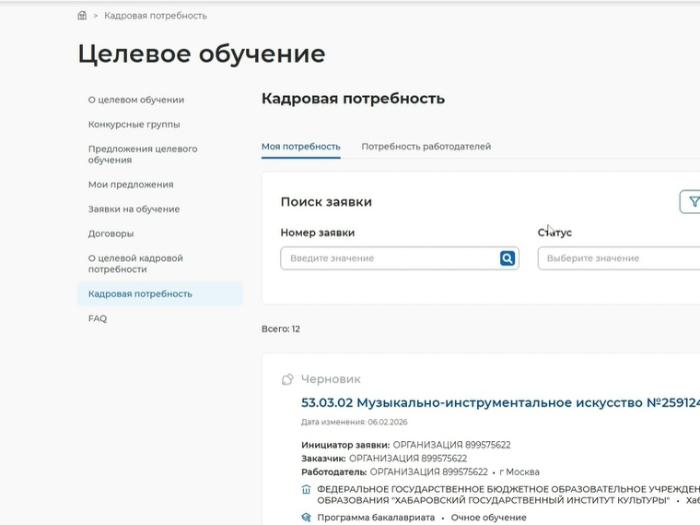Image resolution: width=700 pixels, height=525 pixels.
Task: Open Заявки на обучение
Action: (134, 209)
